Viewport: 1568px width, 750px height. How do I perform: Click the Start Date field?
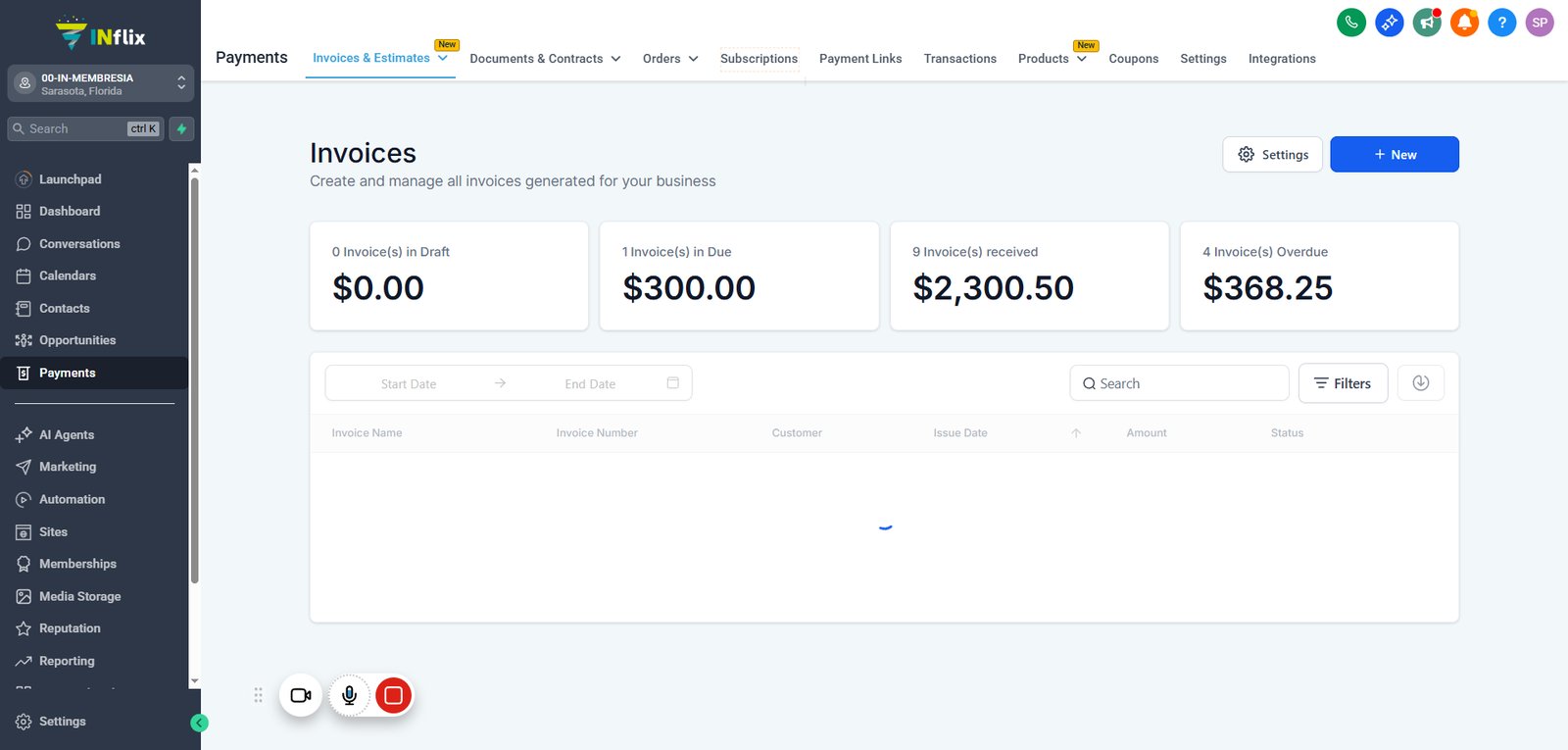(409, 384)
